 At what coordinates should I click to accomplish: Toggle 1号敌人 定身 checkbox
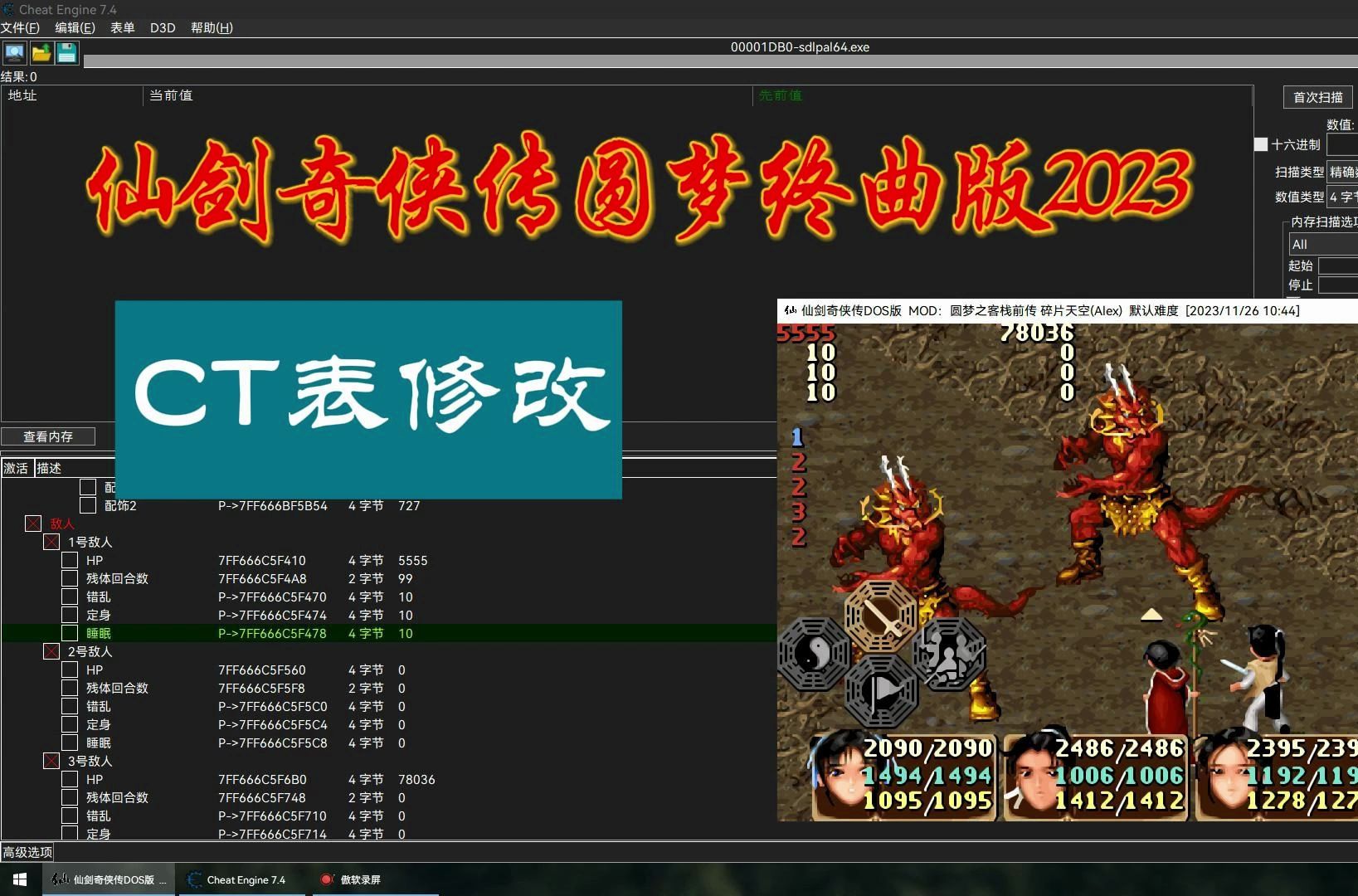[x=70, y=615]
